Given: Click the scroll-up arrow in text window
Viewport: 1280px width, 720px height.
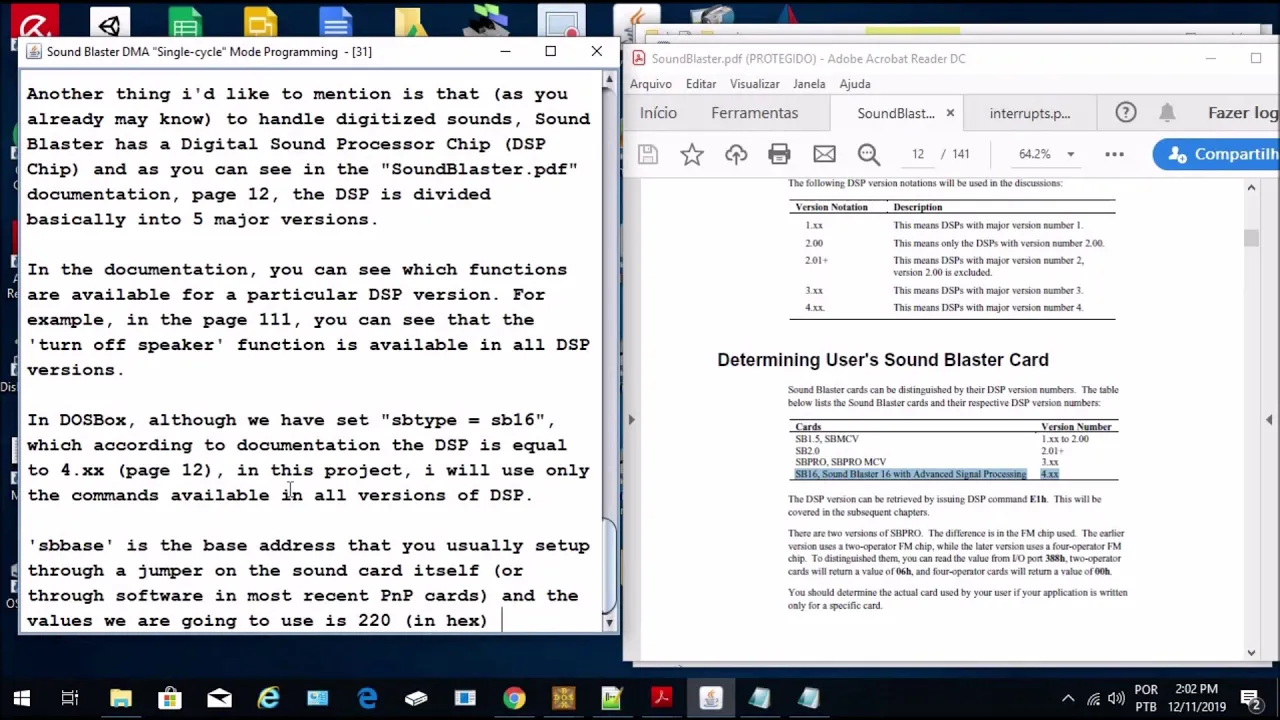Looking at the screenshot, I should [608, 80].
